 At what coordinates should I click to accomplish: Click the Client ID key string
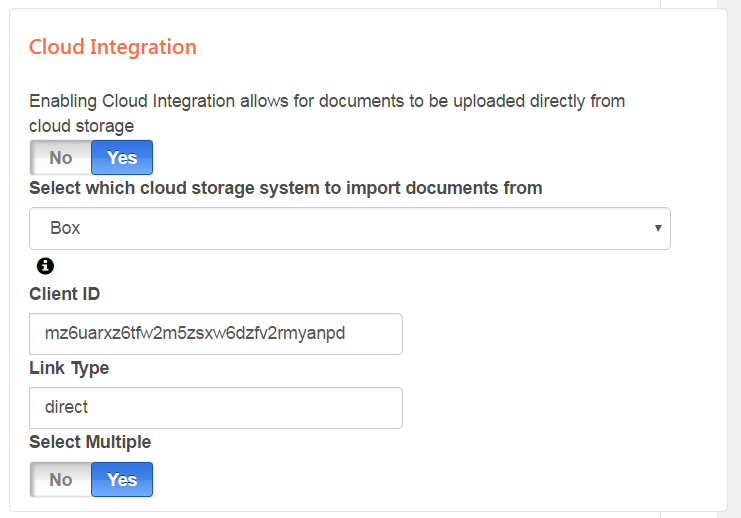[x=195, y=334]
